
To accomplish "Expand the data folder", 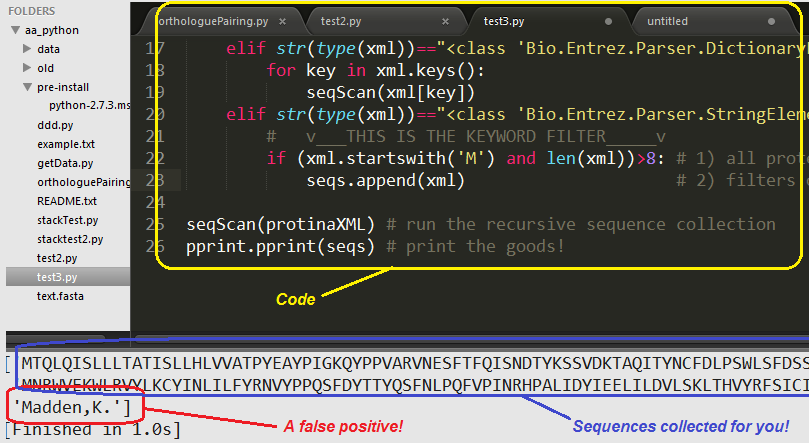I will (x=27, y=49).
